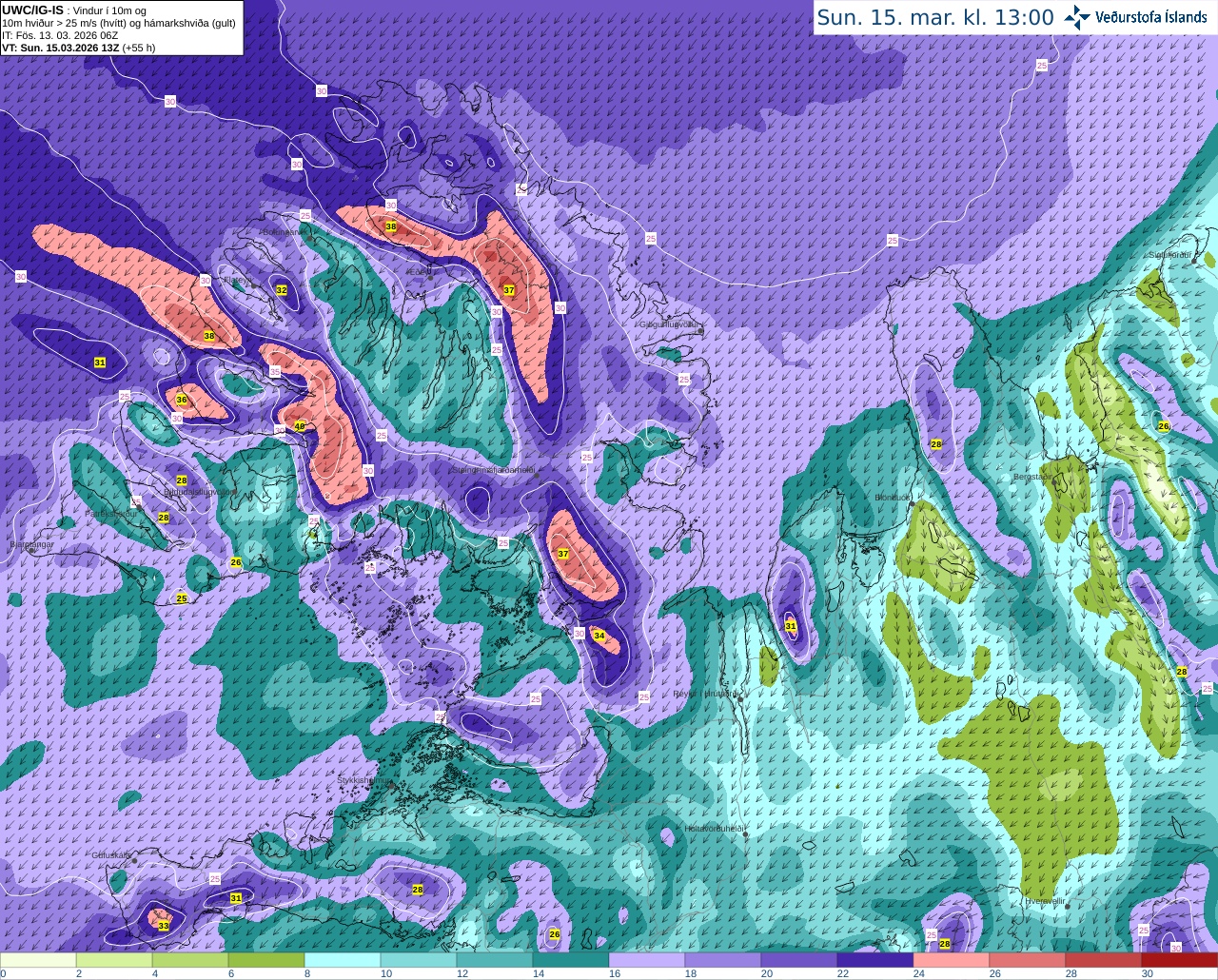This screenshot has height=980, width=1218.
Task: Click the Reykir í Hrútafirði label
Action: [706, 694]
